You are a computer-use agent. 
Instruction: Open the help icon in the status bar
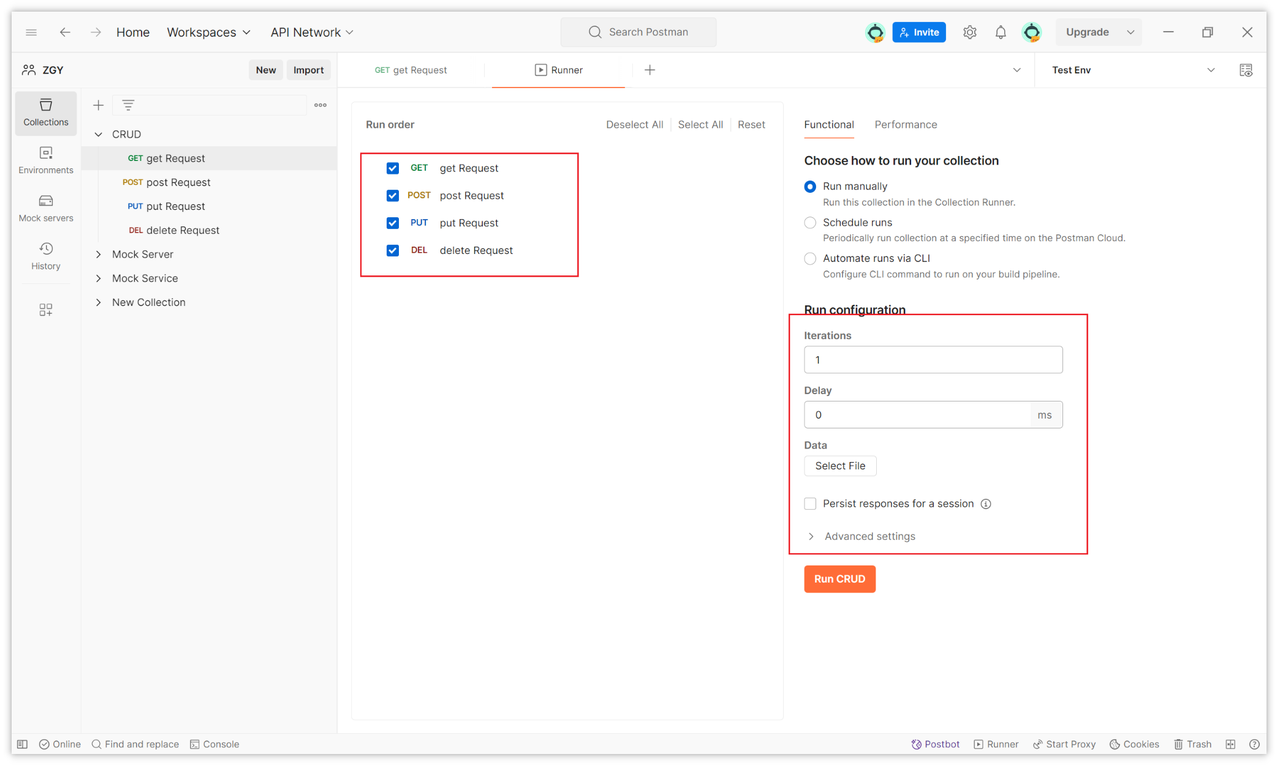(1255, 744)
